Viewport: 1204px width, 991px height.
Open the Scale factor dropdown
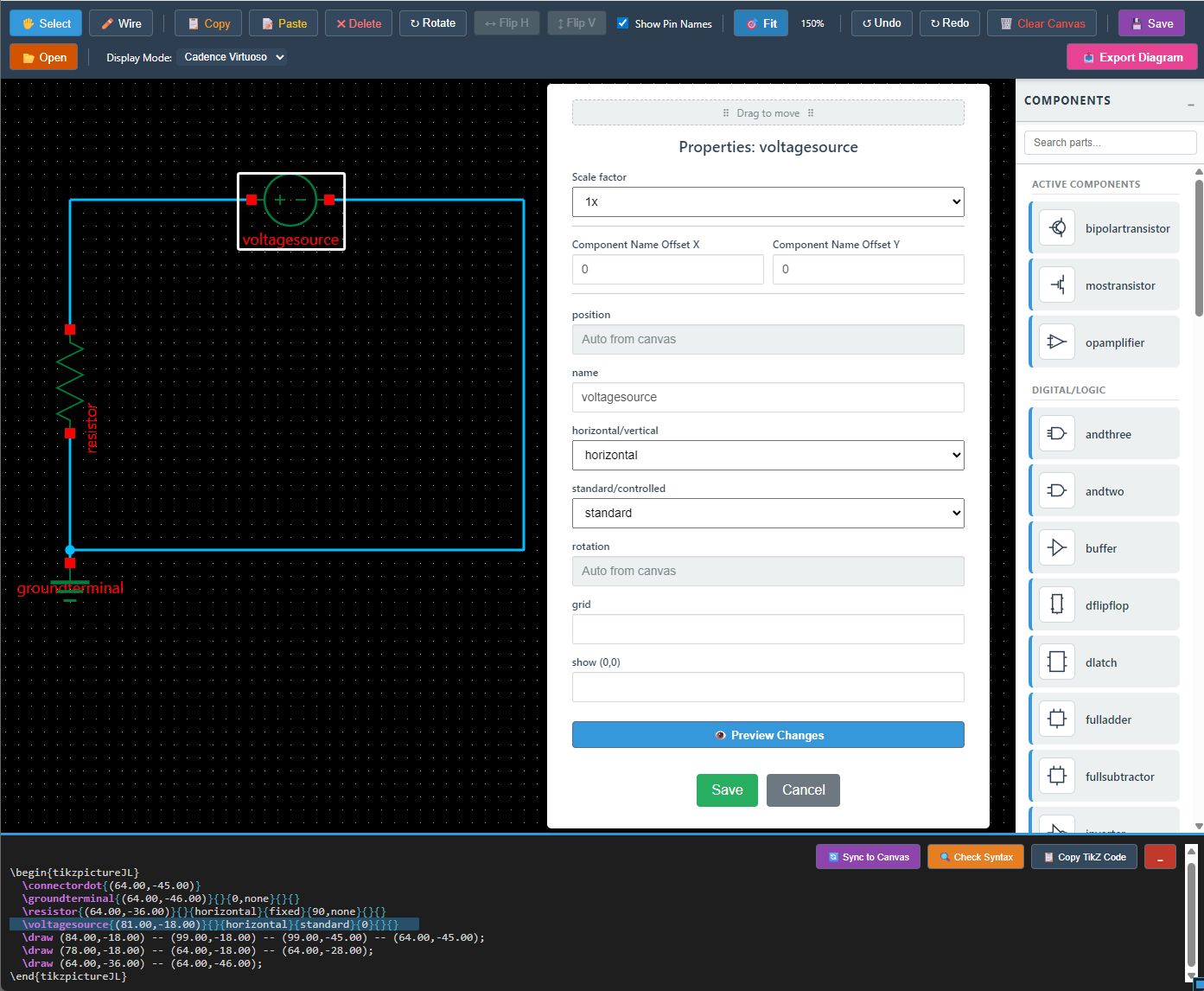(x=768, y=201)
